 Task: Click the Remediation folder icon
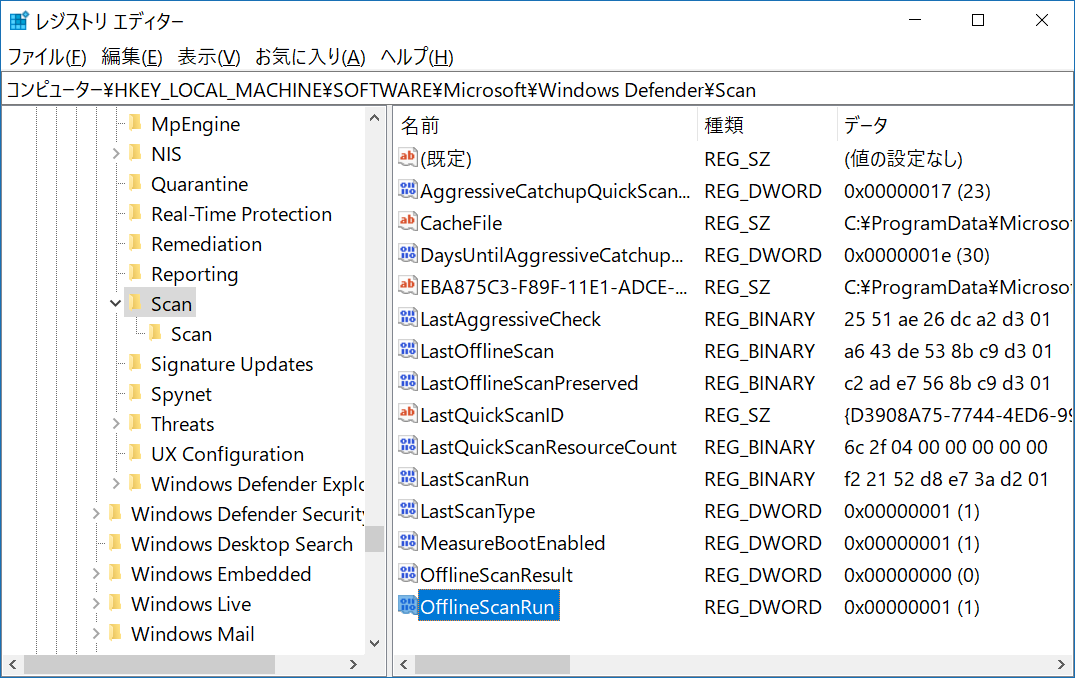pos(135,243)
